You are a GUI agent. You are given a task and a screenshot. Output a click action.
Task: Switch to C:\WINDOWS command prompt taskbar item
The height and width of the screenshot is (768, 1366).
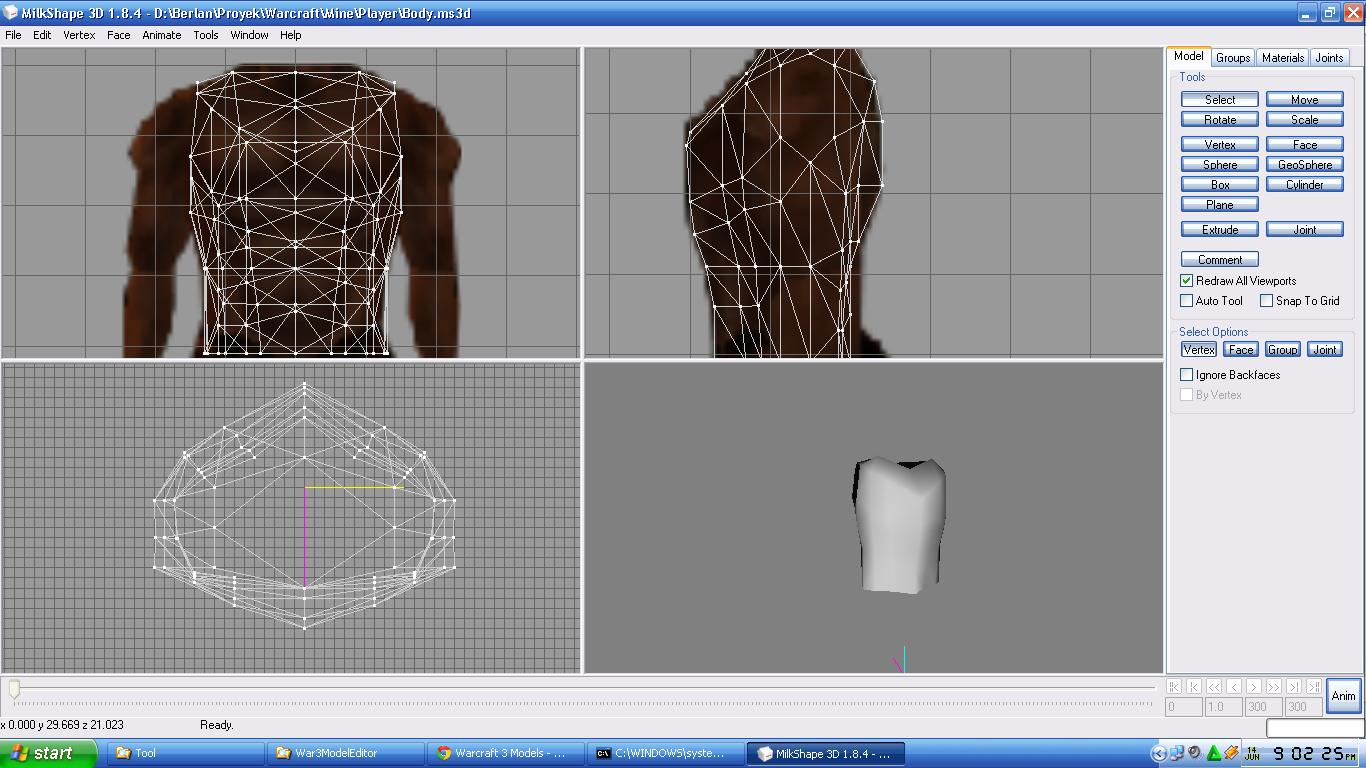click(665, 753)
